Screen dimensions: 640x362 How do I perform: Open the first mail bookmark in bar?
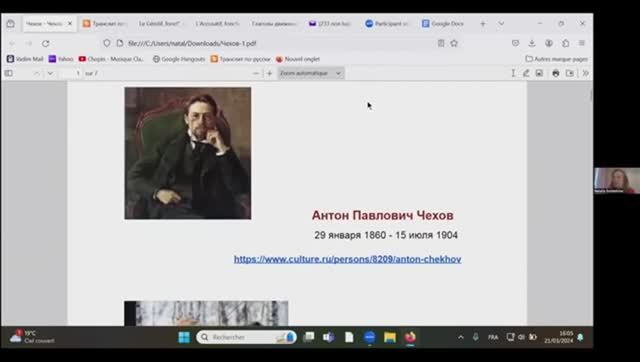(25, 59)
